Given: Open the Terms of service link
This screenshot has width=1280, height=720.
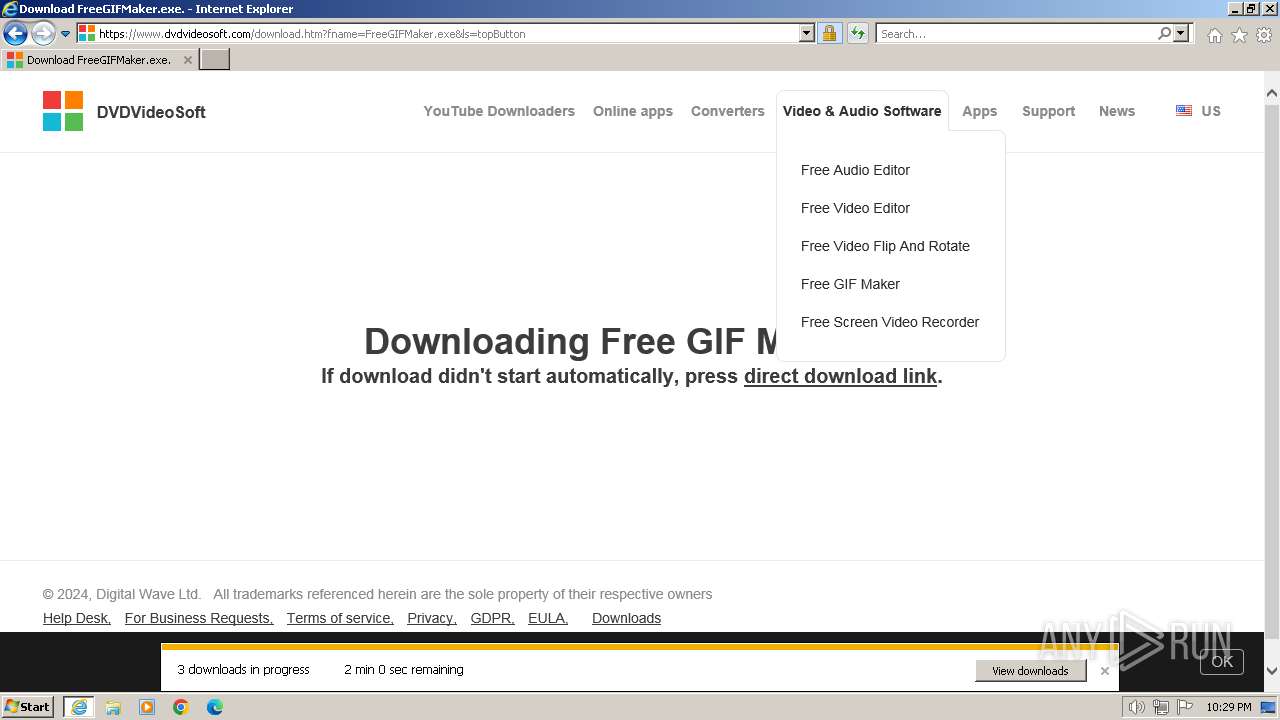Looking at the screenshot, I should point(340,618).
